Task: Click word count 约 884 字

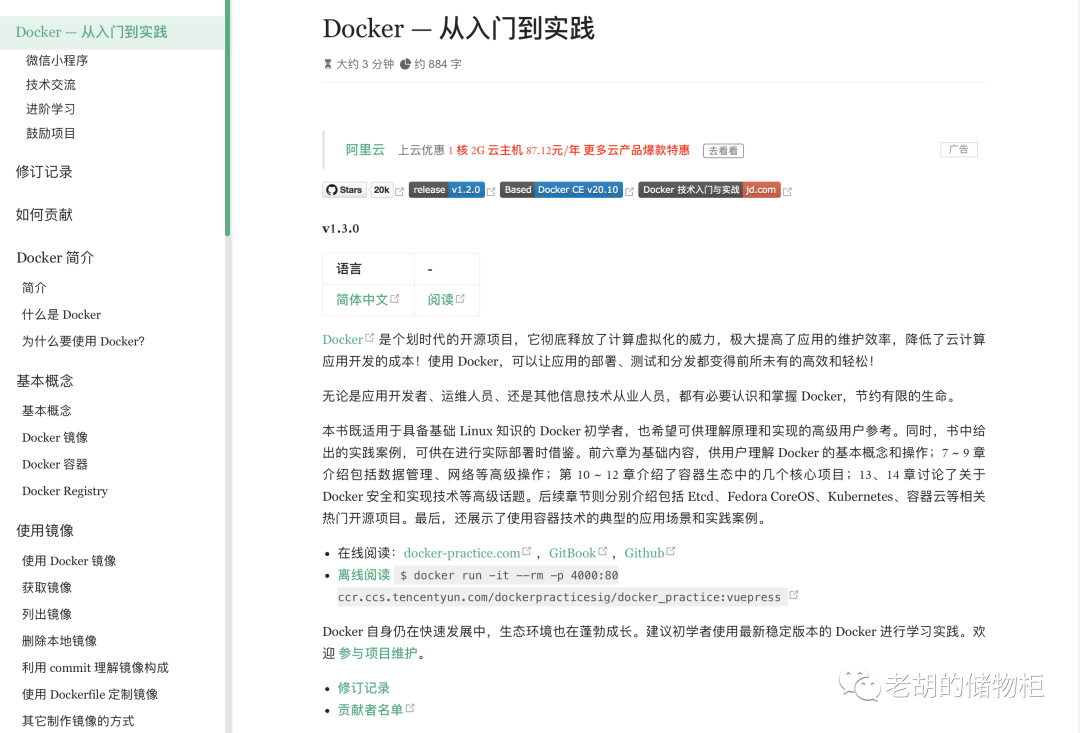Action: pyautogui.click(x=431, y=64)
